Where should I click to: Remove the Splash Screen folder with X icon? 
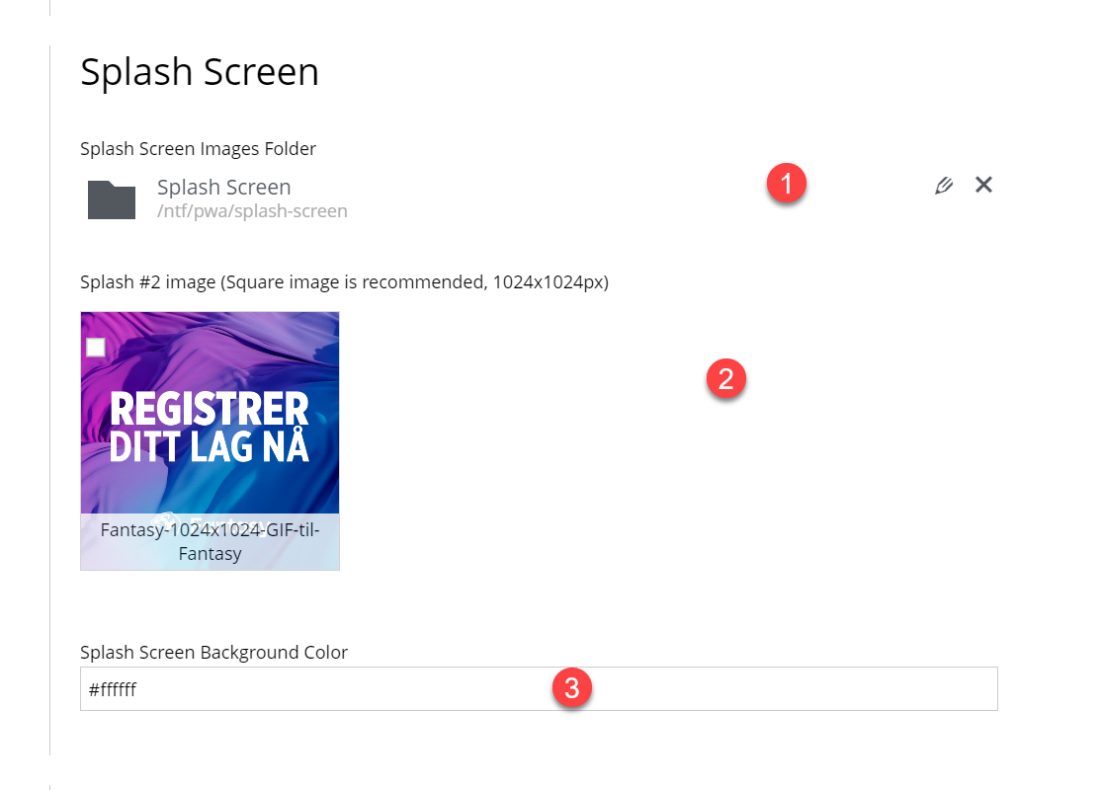coord(984,185)
